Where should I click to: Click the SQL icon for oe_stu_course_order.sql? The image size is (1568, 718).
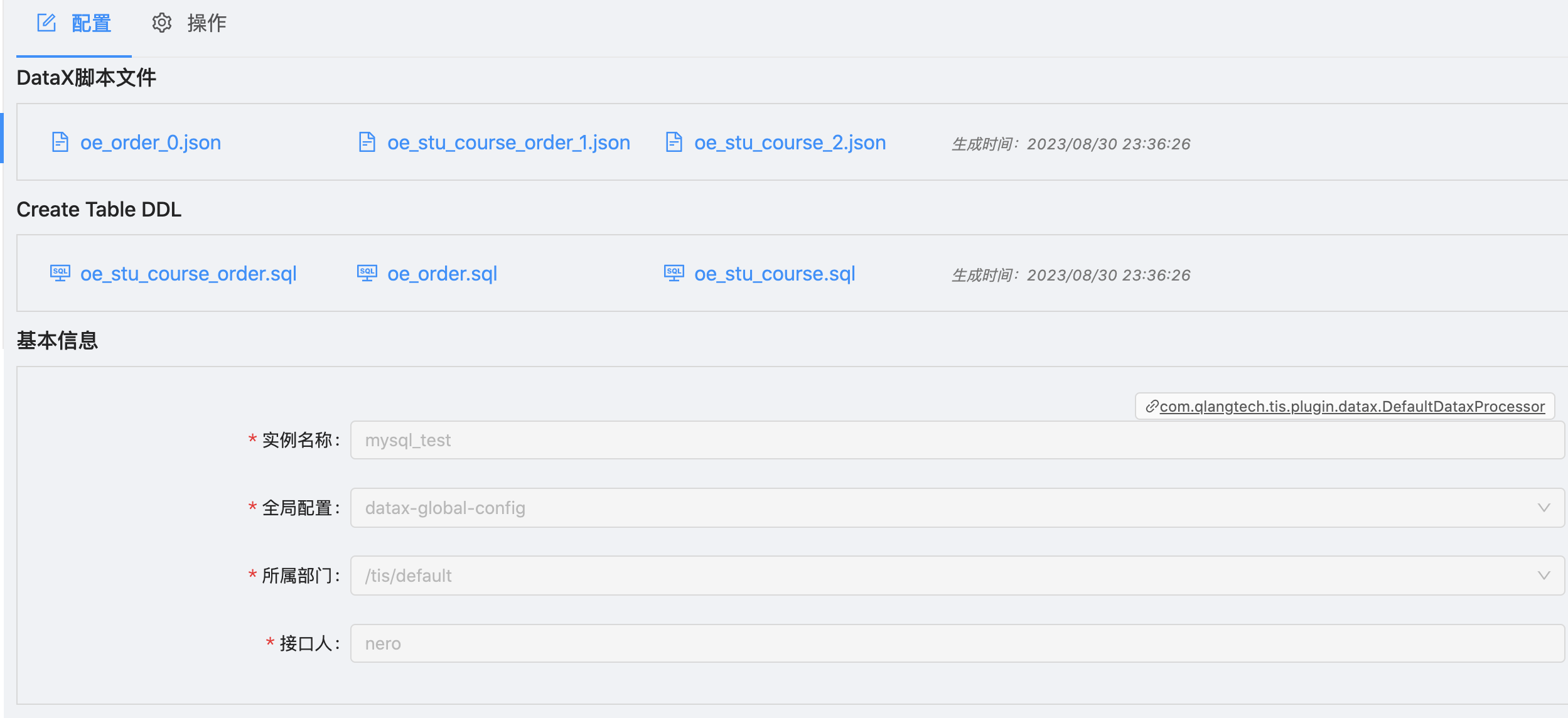point(60,273)
